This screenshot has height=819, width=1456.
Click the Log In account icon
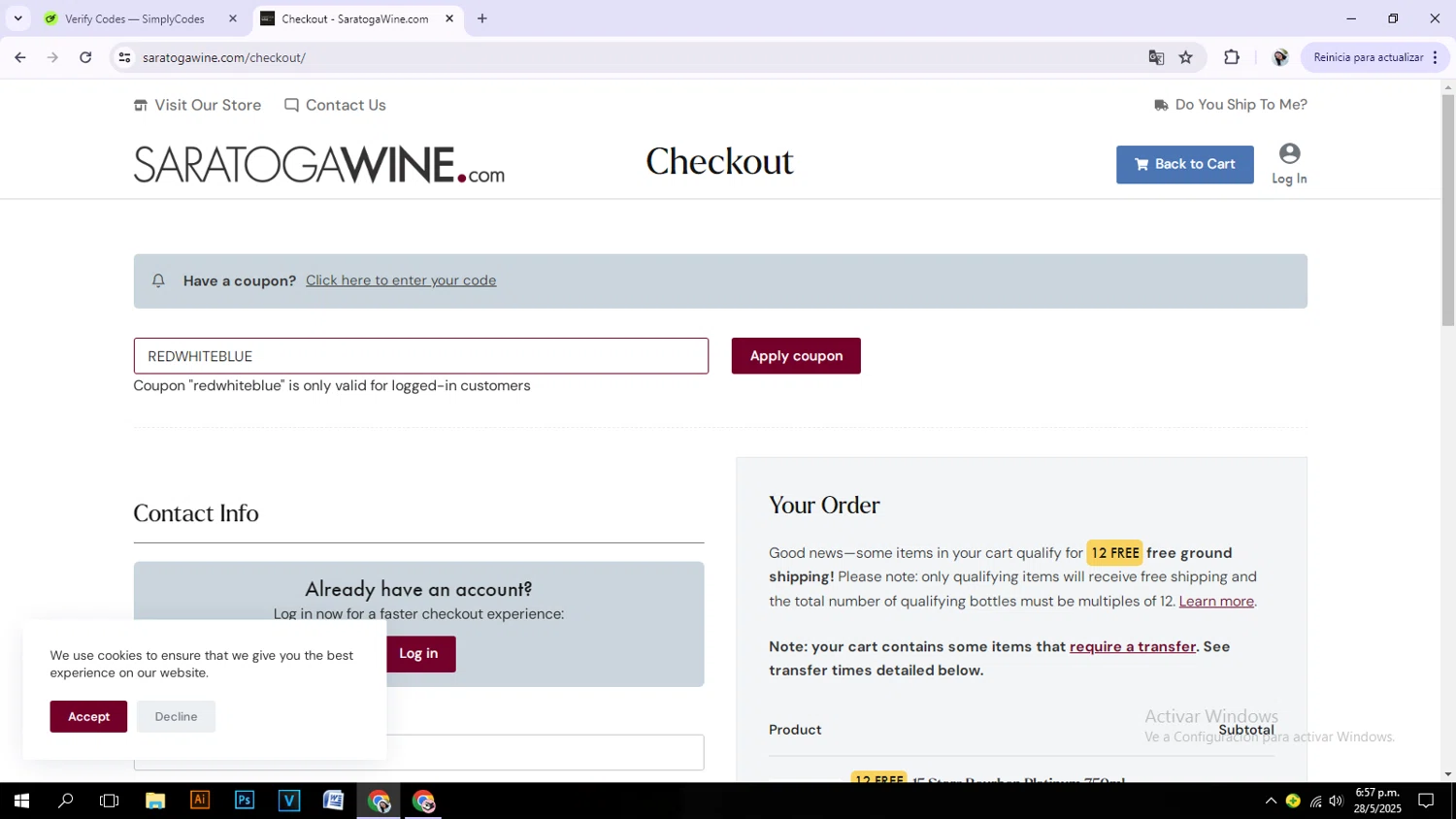(1289, 164)
